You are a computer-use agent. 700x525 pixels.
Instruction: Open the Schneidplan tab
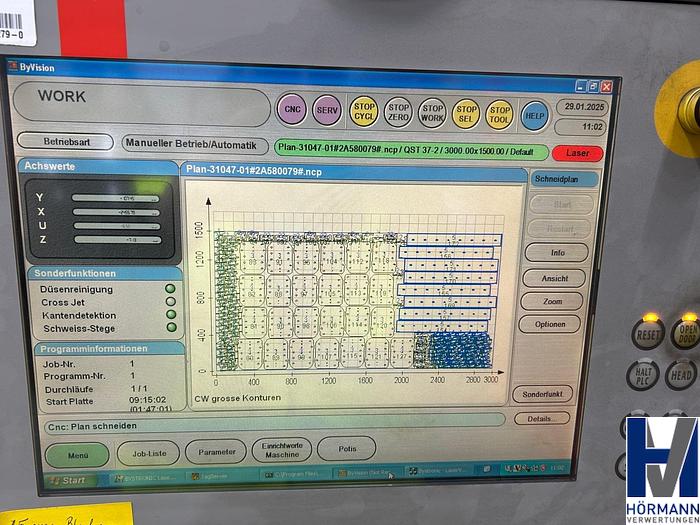[564, 179]
